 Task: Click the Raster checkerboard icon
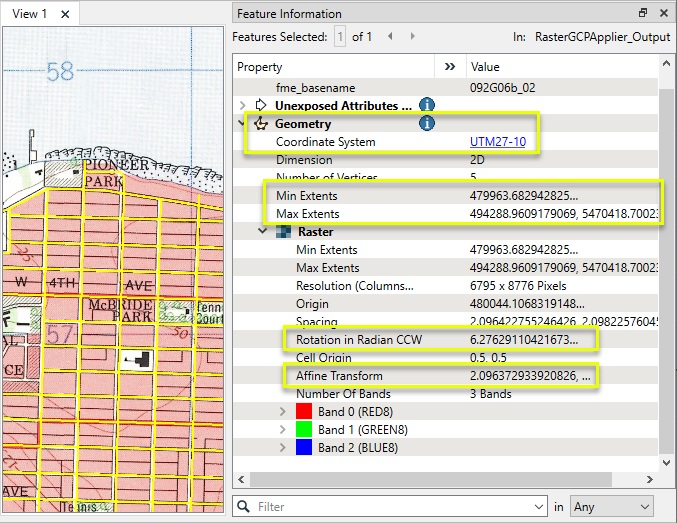[x=283, y=232]
